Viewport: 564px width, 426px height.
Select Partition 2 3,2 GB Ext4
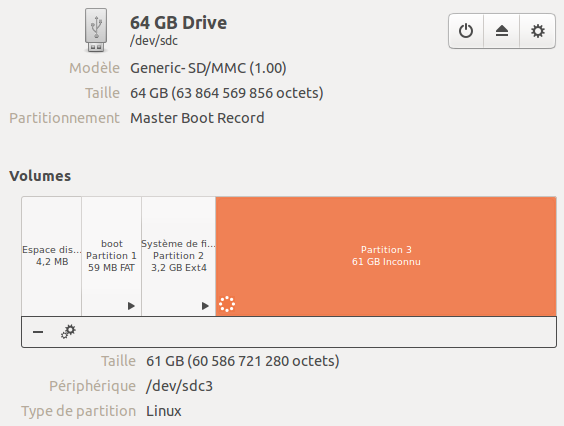pyautogui.click(x=179, y=256)
